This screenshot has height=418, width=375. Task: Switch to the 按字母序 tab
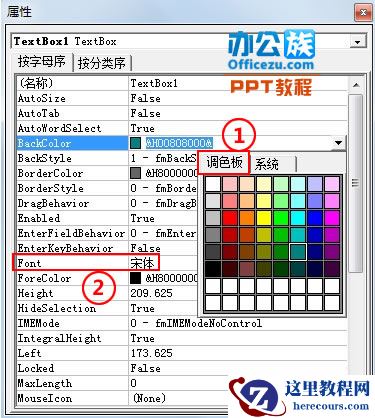(42, 62)
